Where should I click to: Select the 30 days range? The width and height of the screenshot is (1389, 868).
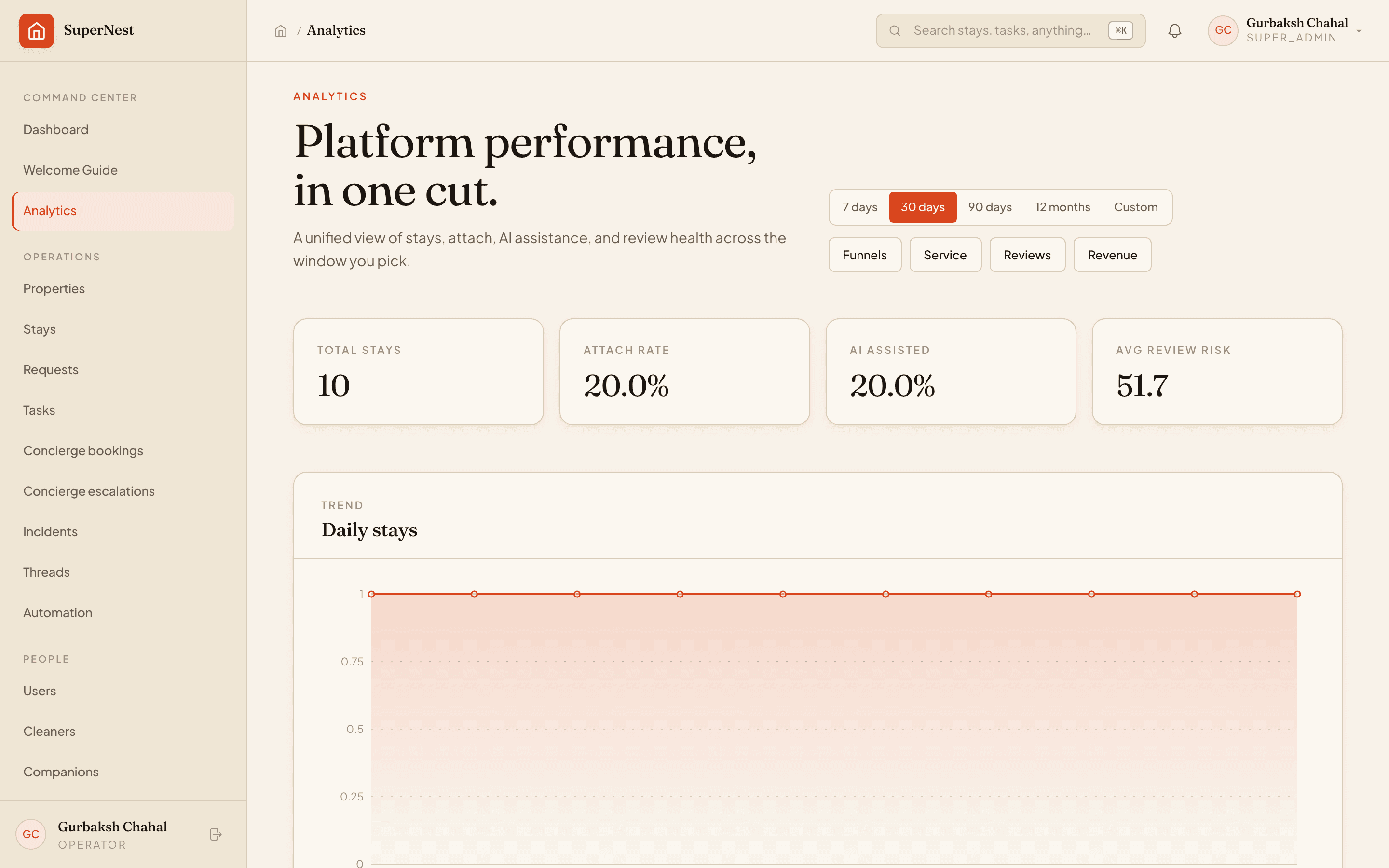(922, 207)
